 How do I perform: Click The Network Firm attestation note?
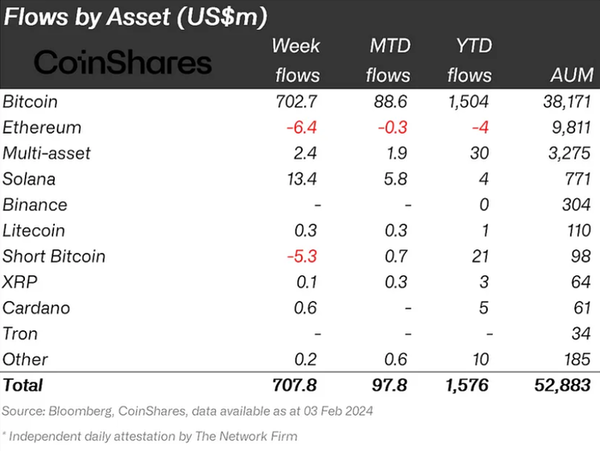point(148,437)
